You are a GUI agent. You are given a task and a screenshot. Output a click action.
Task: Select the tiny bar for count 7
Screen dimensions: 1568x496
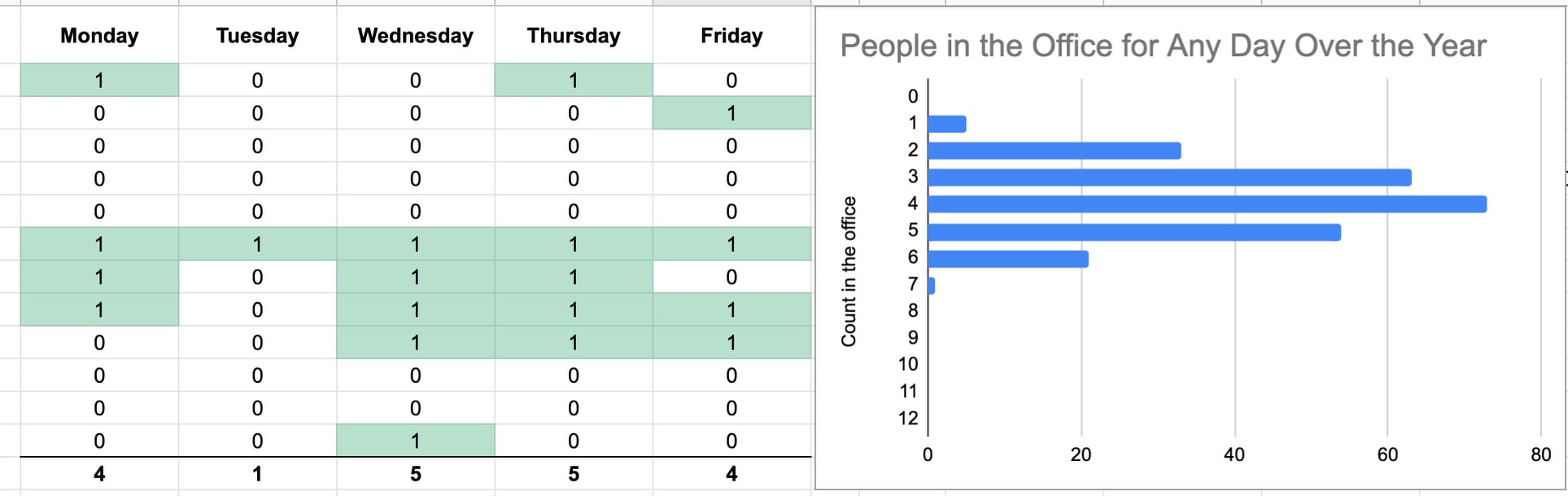pos(932,286)
